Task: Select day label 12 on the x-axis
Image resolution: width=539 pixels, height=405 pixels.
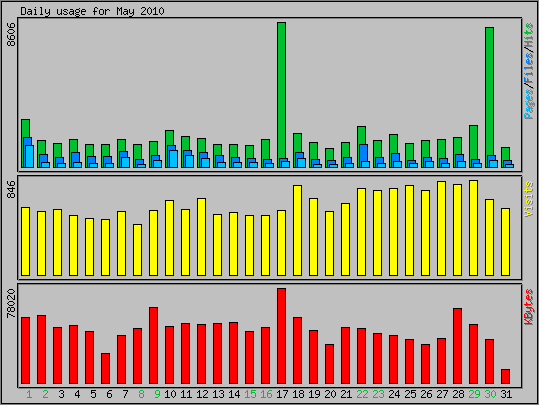Action: coord(202,394)
